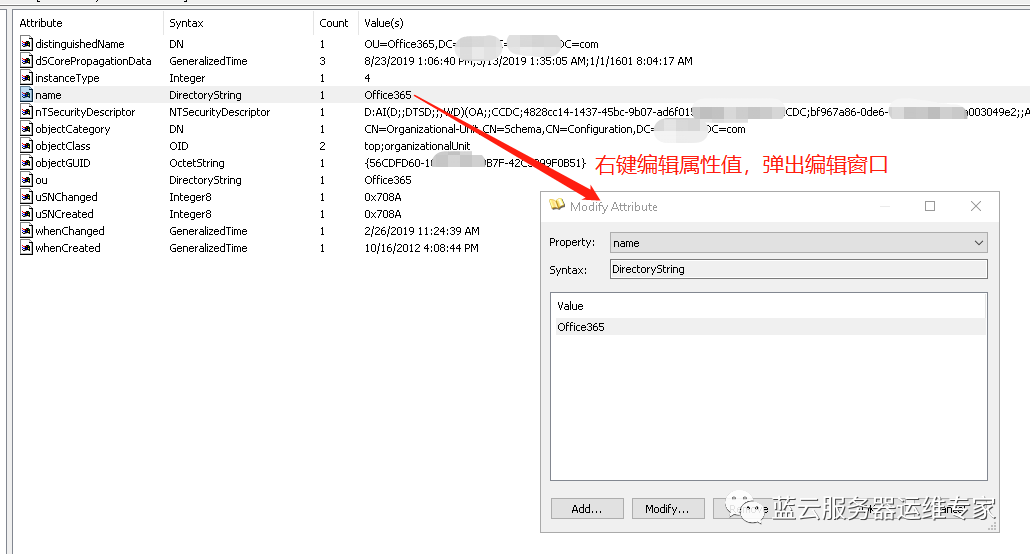Screen dimensions: 1030x554
Task: Click the nTSecurityDescriptor attribute icon
Action: click(x=26, y=112)
